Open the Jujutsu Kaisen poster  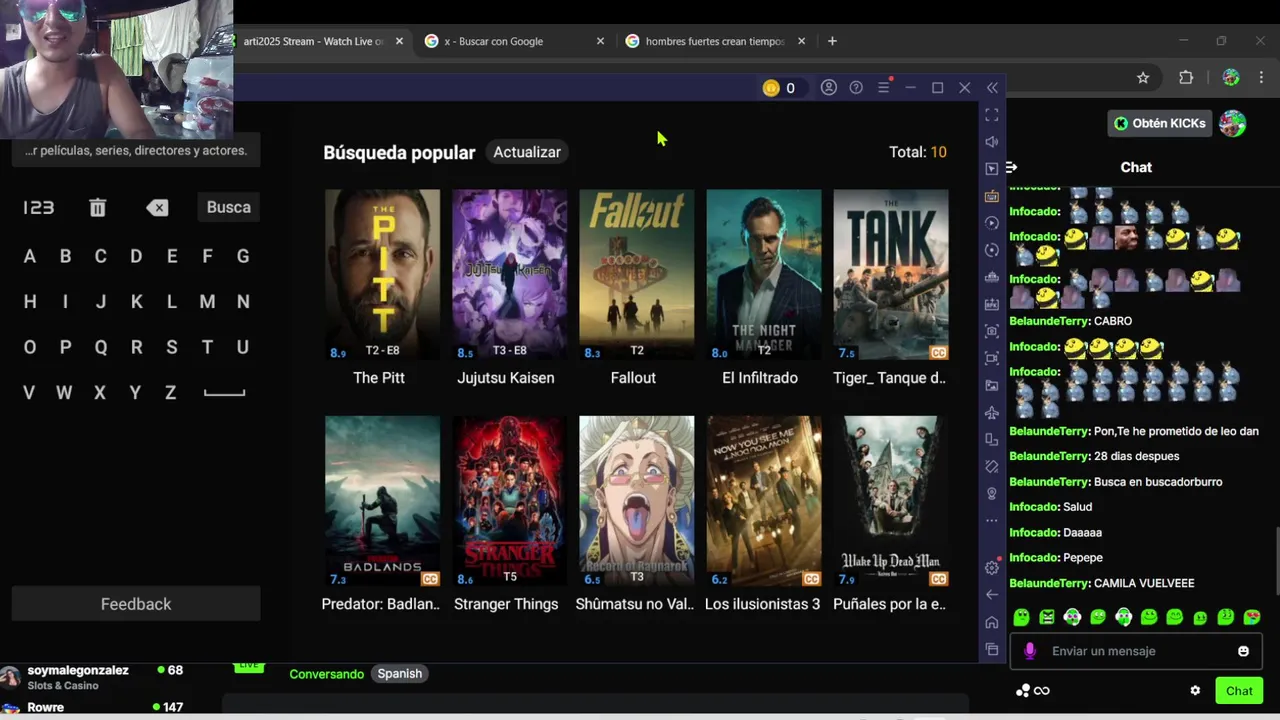tap(509, 274)
